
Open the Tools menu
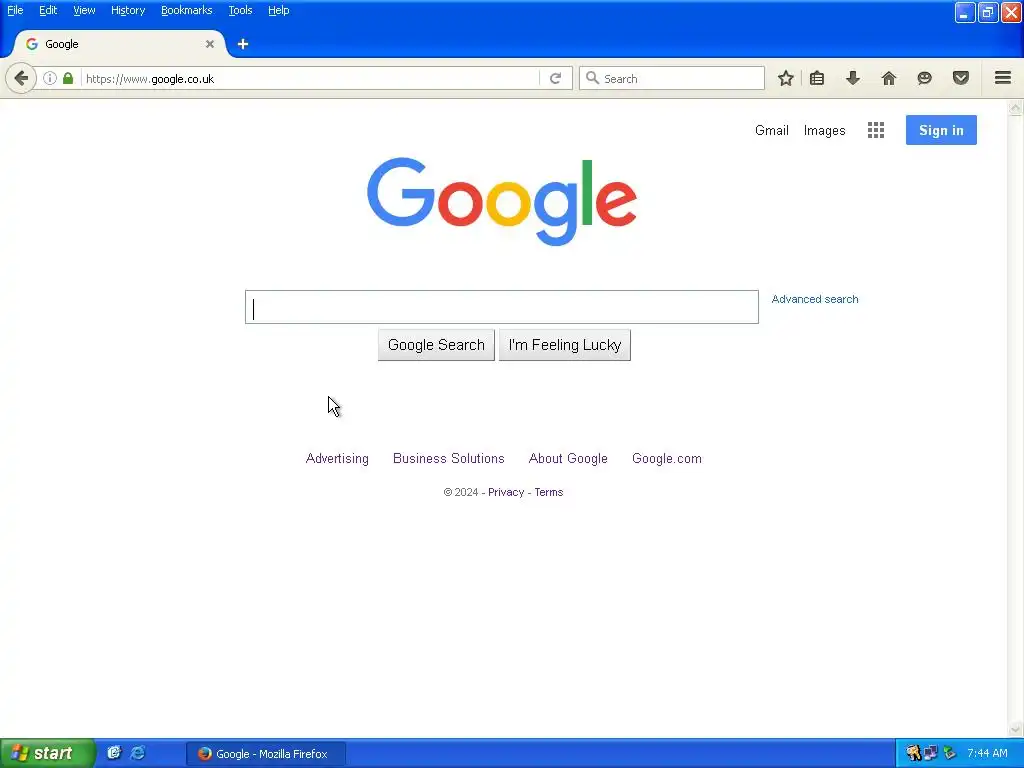tap(240, 10)
